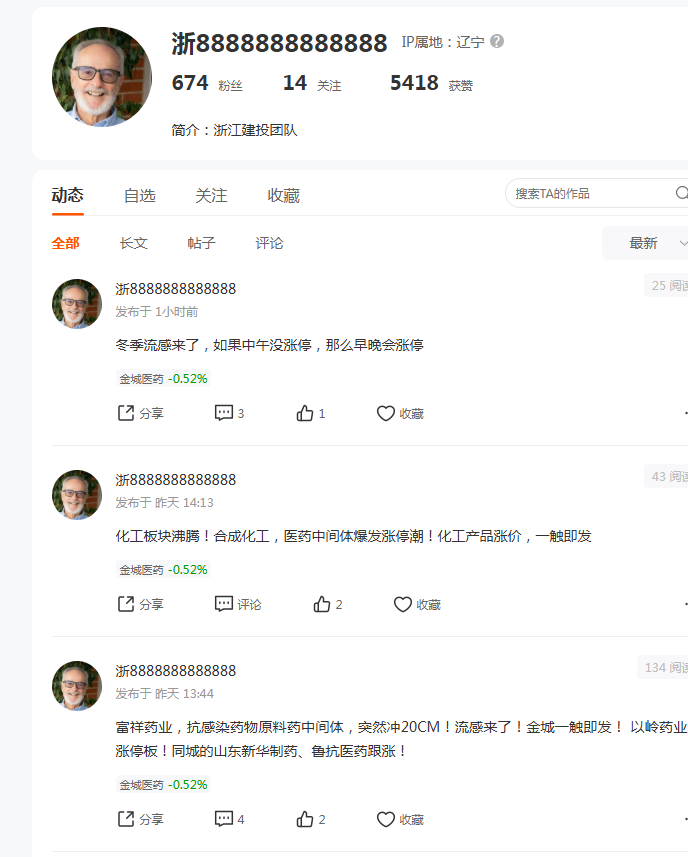The image size is (688, 857).
Task: Click avatar on the 1小时前 post
Action: tap(77, 304)
